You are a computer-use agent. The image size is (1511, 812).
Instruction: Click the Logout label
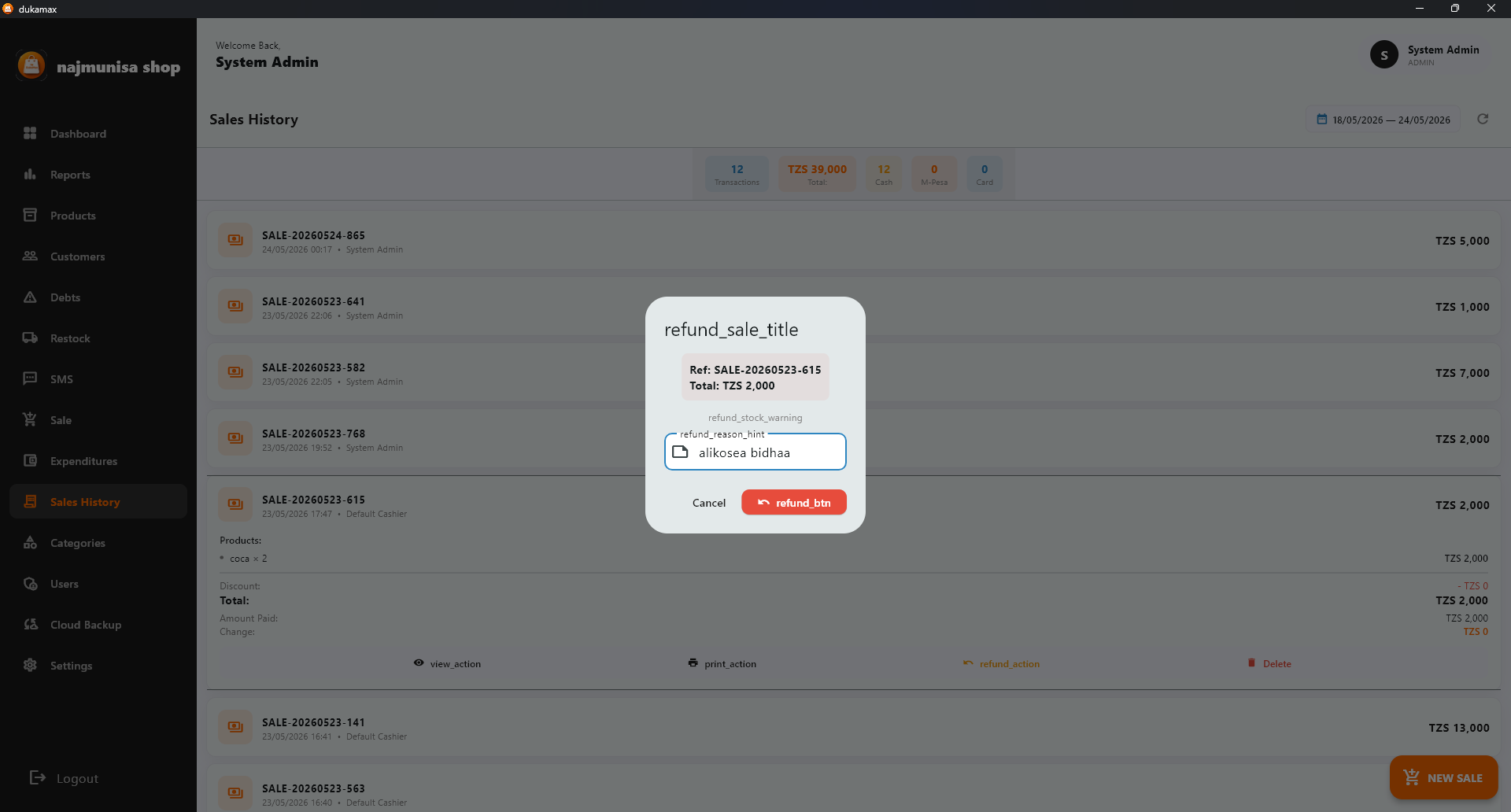[77, 778]
